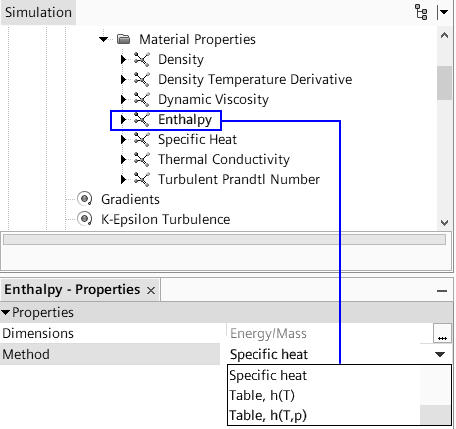Select the Density tree label
This screenshot has height=429, width=456.
(181, 59)
